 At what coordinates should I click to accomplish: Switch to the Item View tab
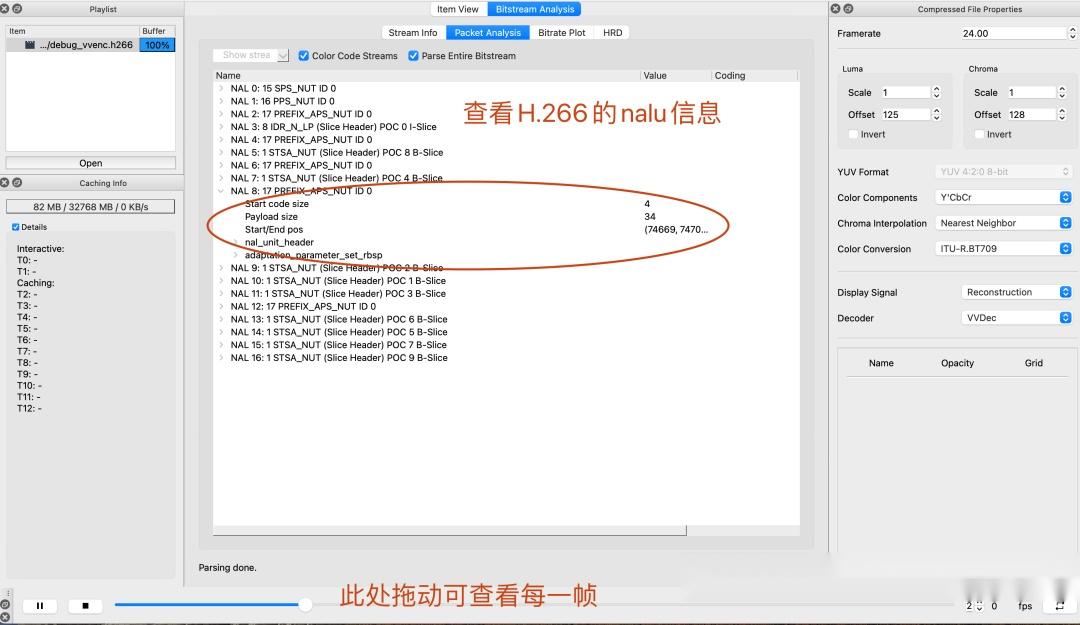pos(457,9)
